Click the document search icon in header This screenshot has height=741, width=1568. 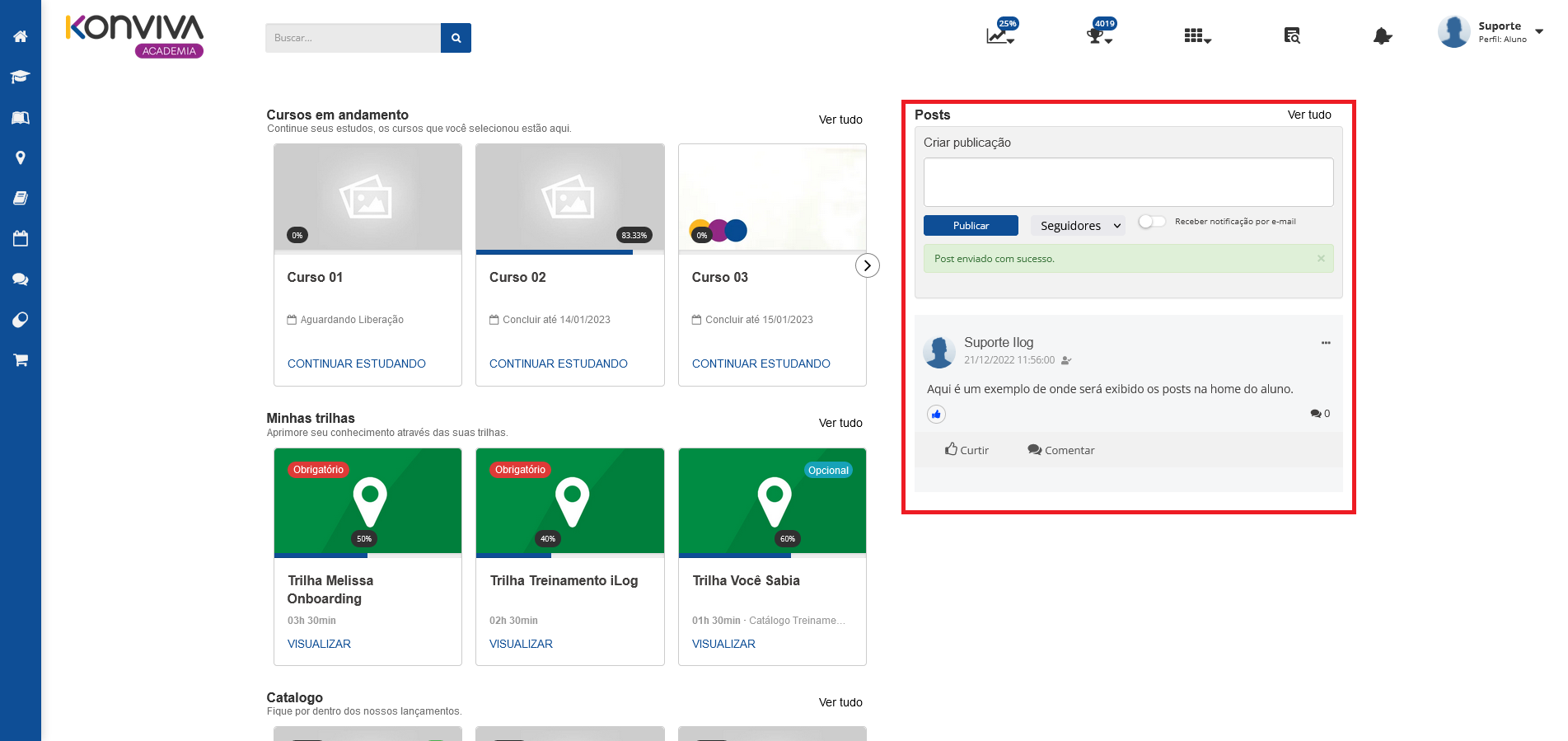tap(1292, 35)
